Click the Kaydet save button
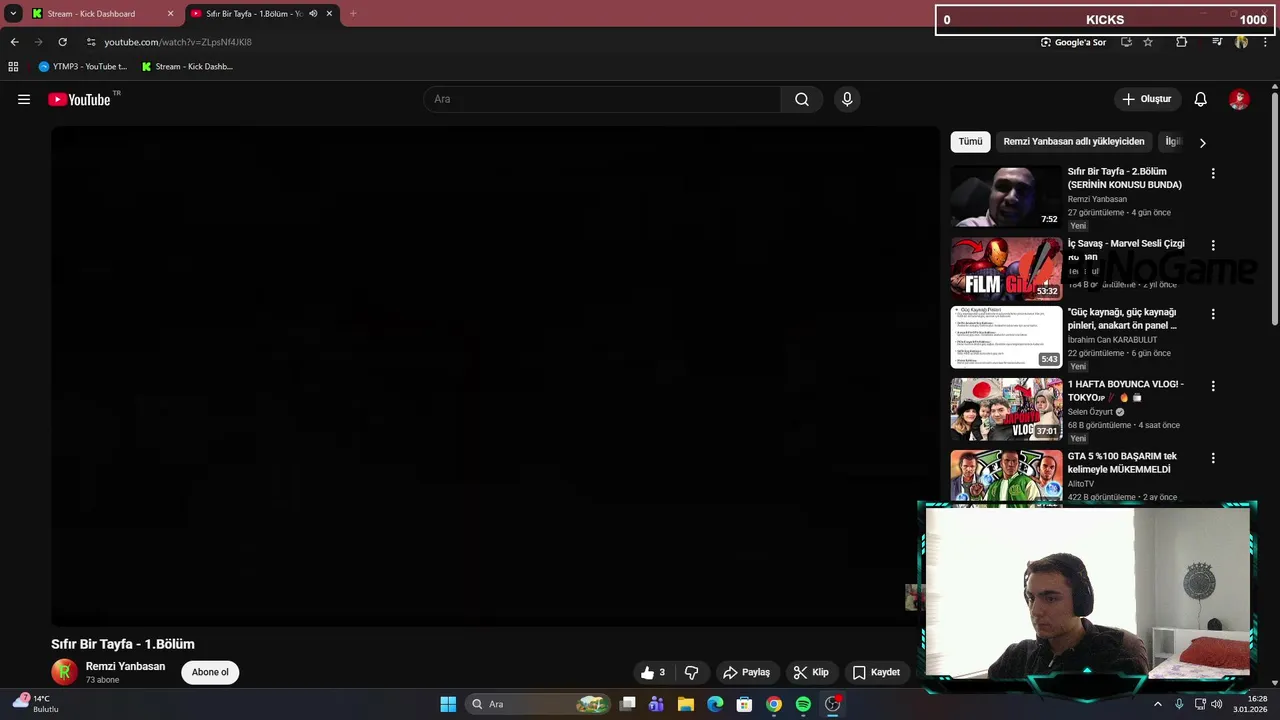 tap(876, 672)
